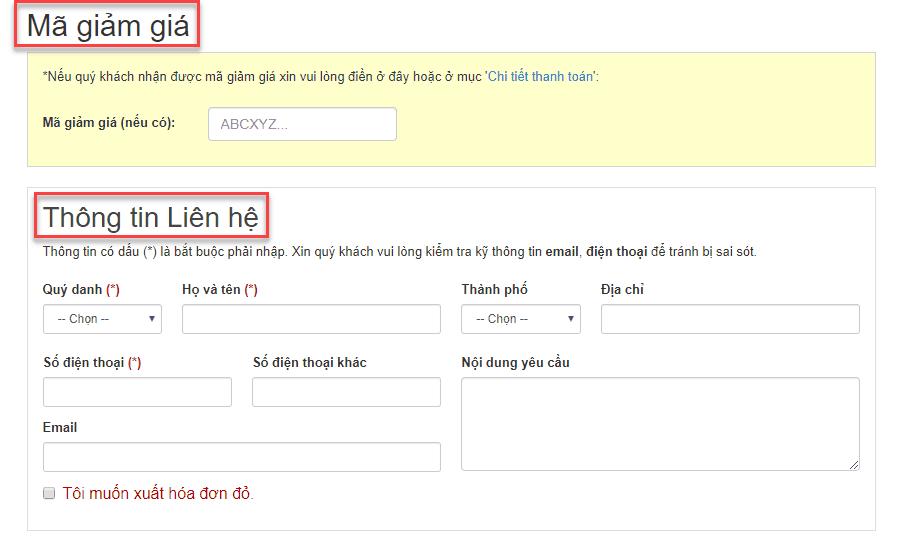Tick the red invoice checkbox
This screenshot has width=901, height=550.
(49, 493)
